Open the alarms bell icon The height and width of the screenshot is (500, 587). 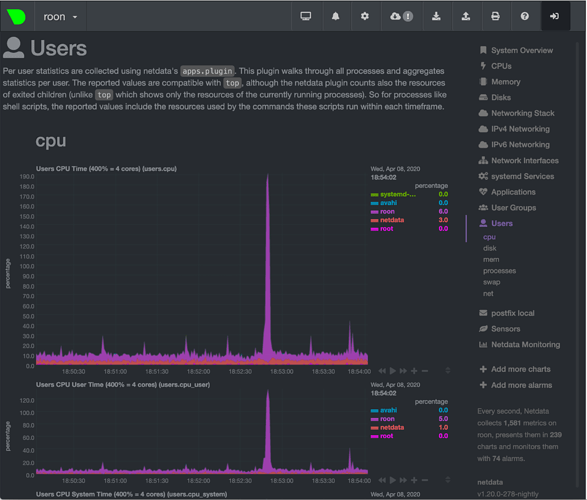coord(336,16)
